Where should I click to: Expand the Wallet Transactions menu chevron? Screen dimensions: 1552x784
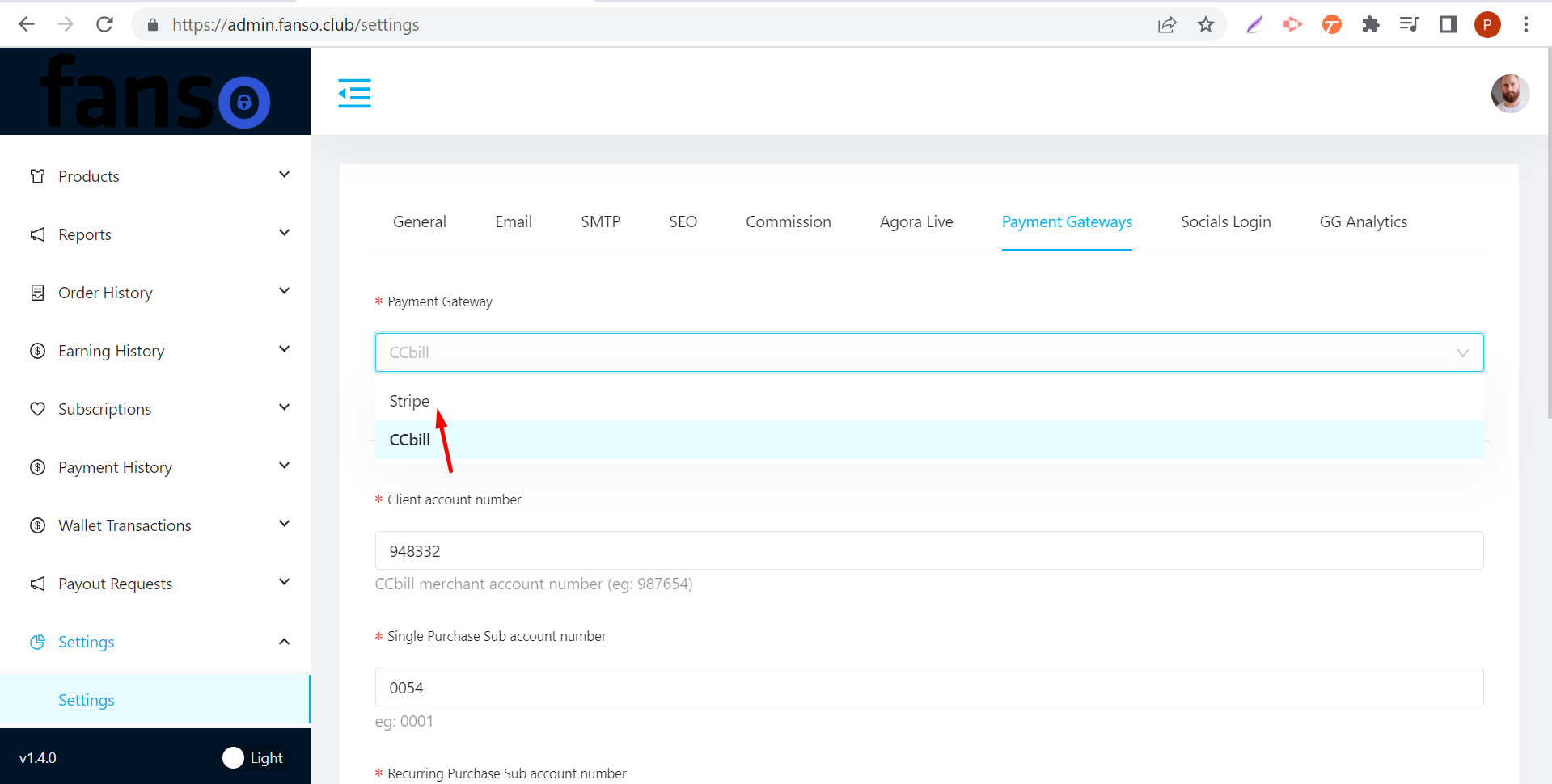coord(284,525)
